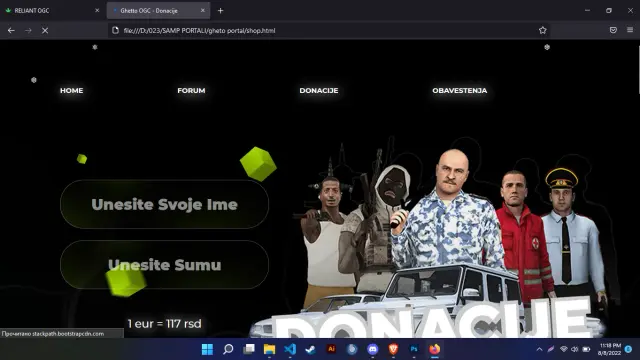
Task: Bookmark this page with the star
Action: coord(542,30)
